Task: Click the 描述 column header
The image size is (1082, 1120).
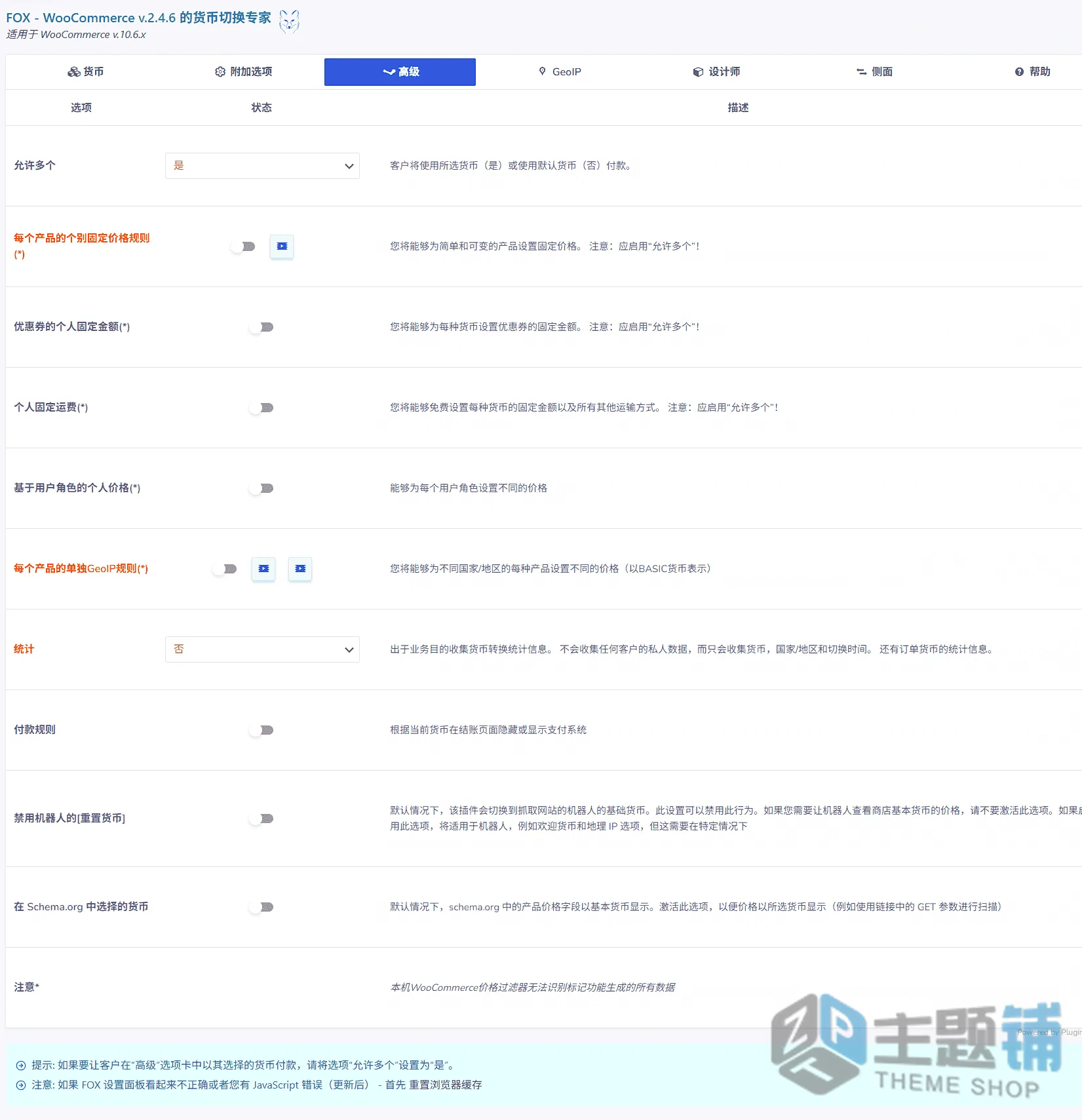Action: 738,107
